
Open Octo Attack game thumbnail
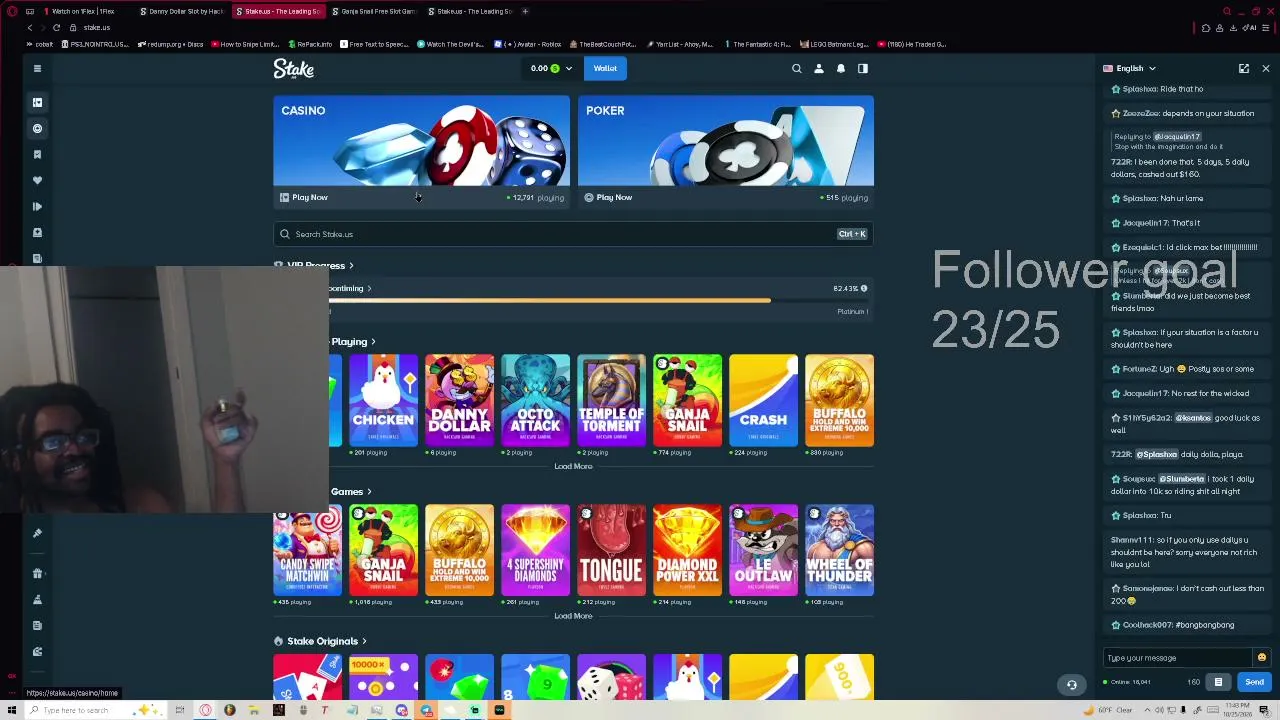535,400
